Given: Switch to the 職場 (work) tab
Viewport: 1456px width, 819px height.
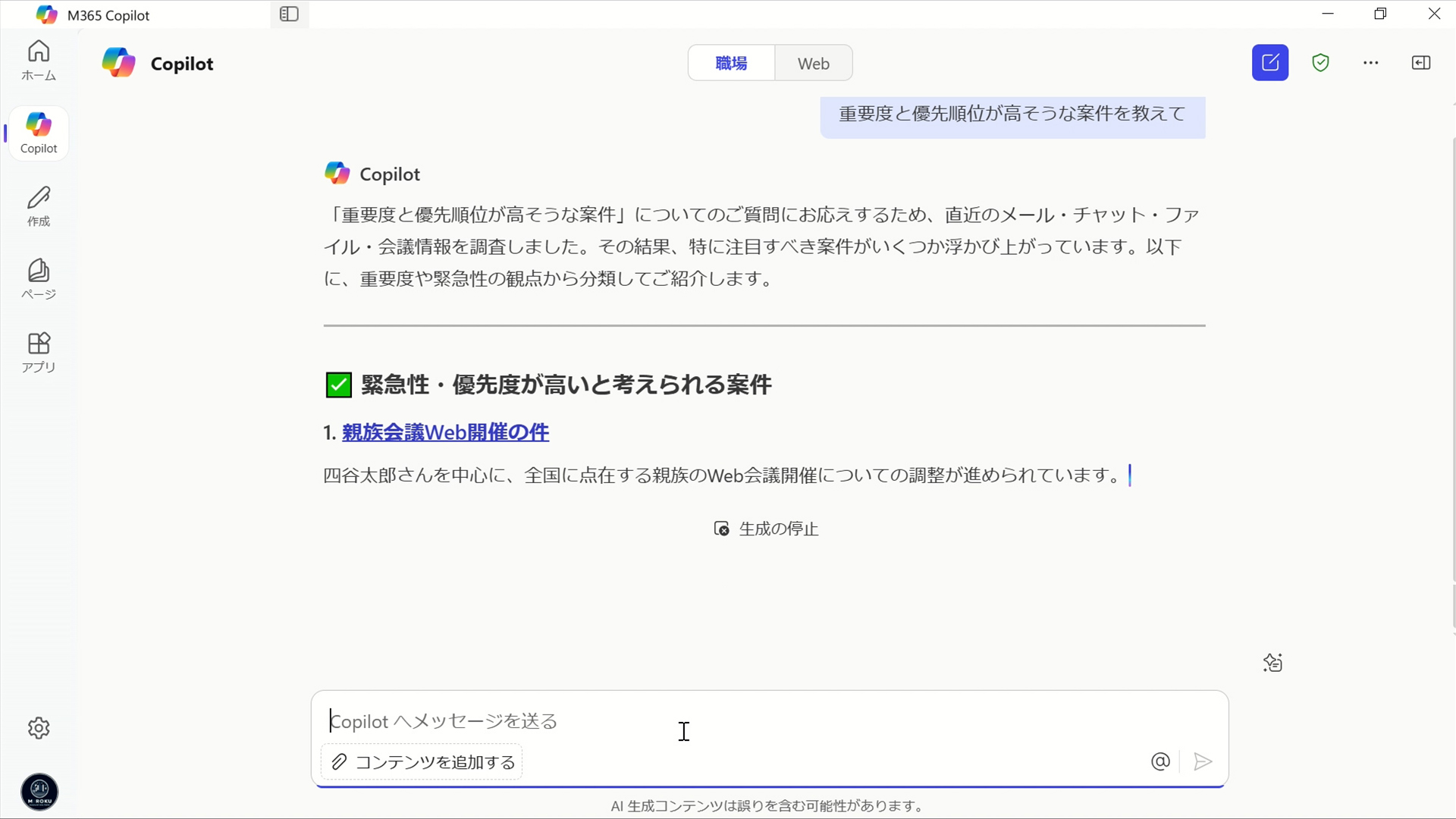Looking at the screenshot, I should (731, 63).
